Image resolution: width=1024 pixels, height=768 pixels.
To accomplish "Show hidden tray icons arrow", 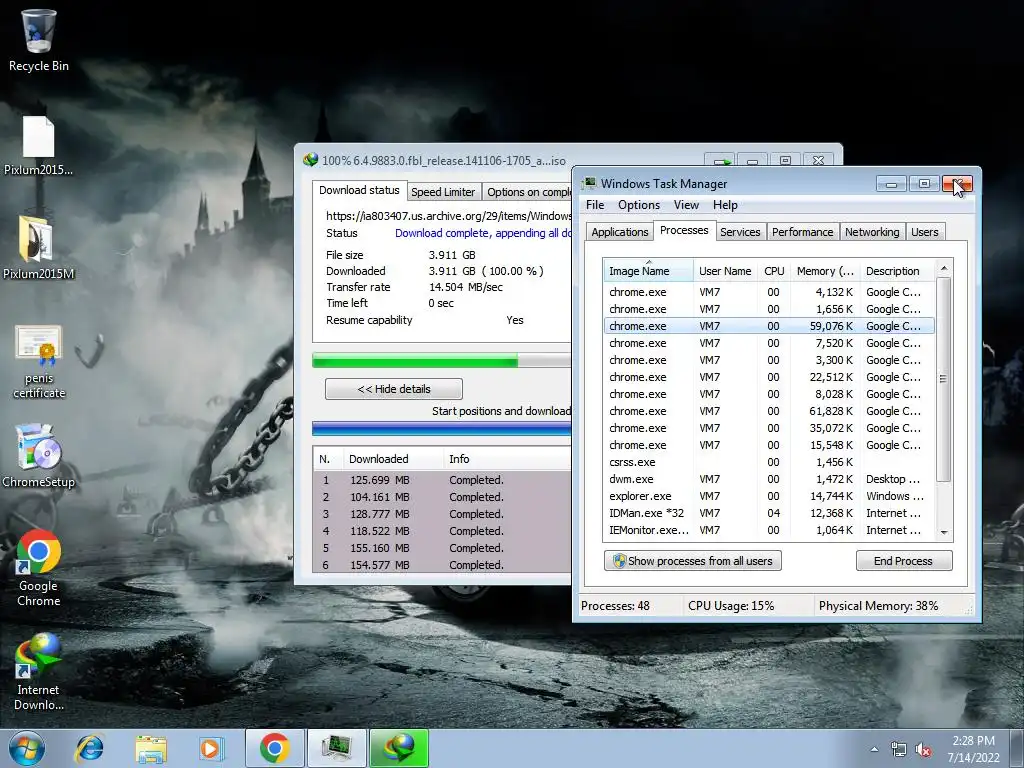I will tap(874, 749).
